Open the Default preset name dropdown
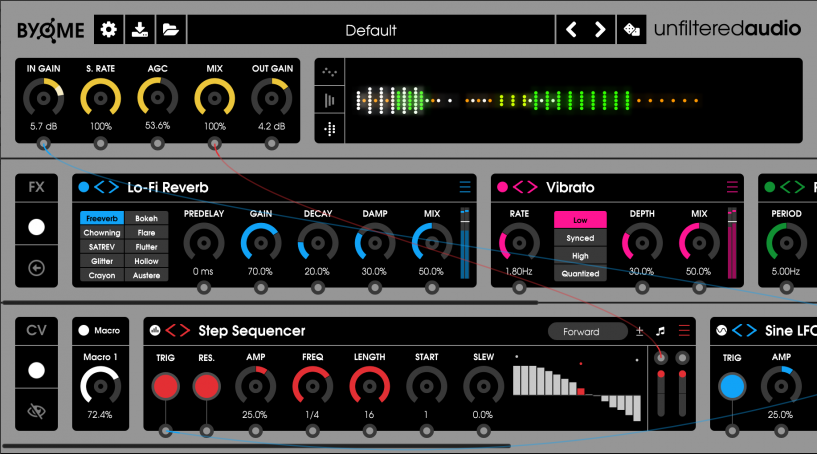The height and width of the screenshot is (454, 817). [x=371, y=30]
